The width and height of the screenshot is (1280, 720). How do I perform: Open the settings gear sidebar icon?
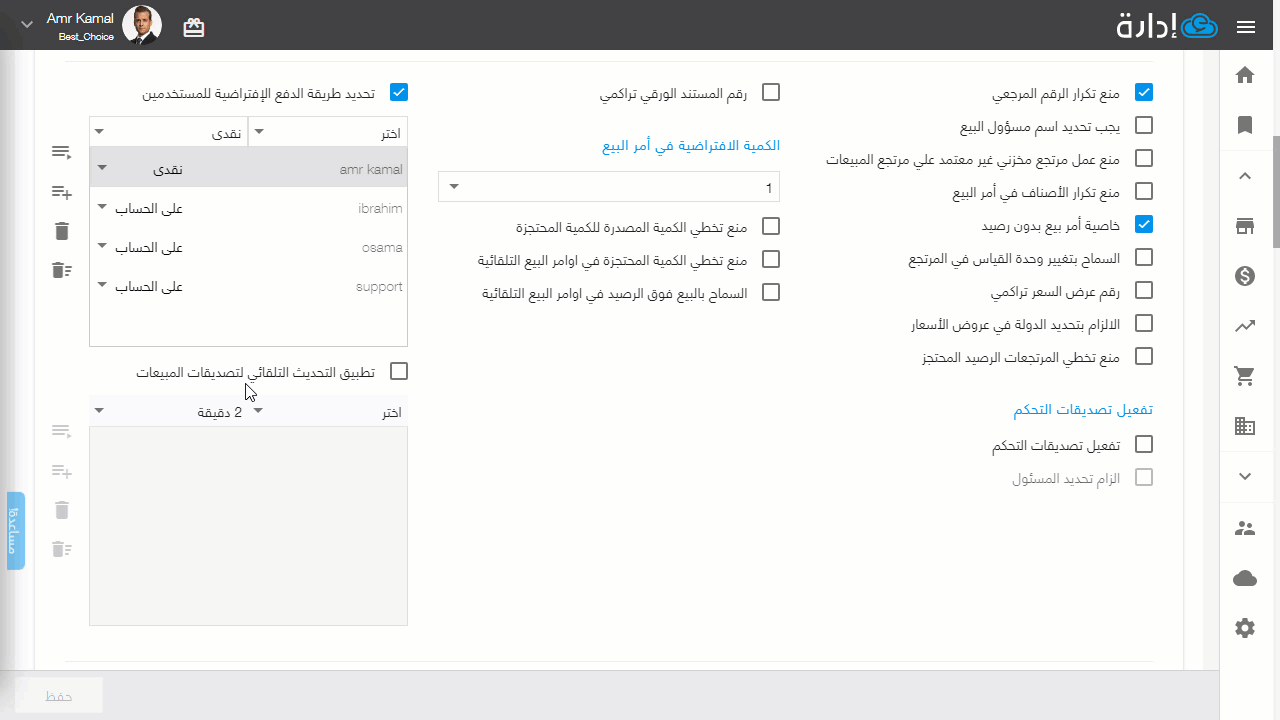1245,628
